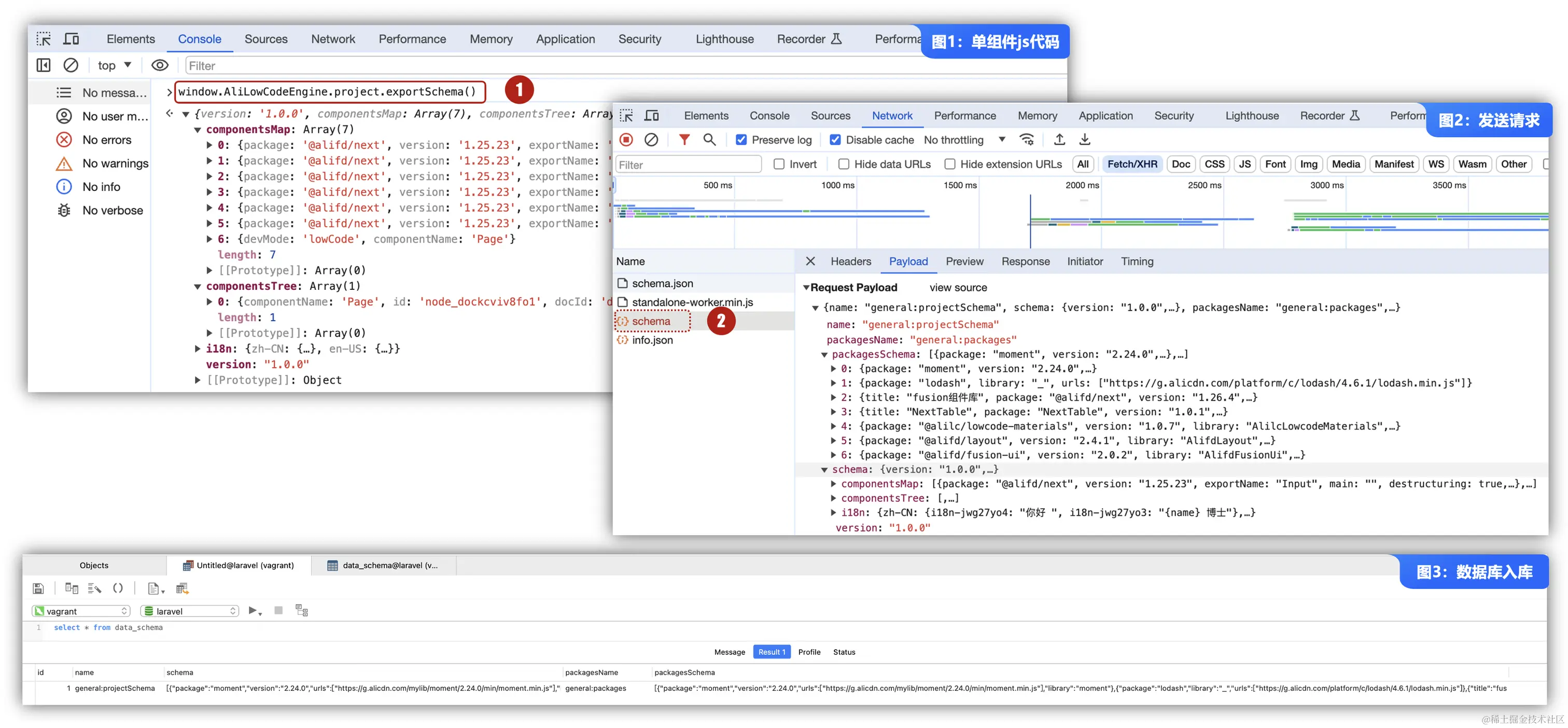Open the vagrant connection dropdown
This screenshot has width=1568, height=728.
(x=81, y=611)
